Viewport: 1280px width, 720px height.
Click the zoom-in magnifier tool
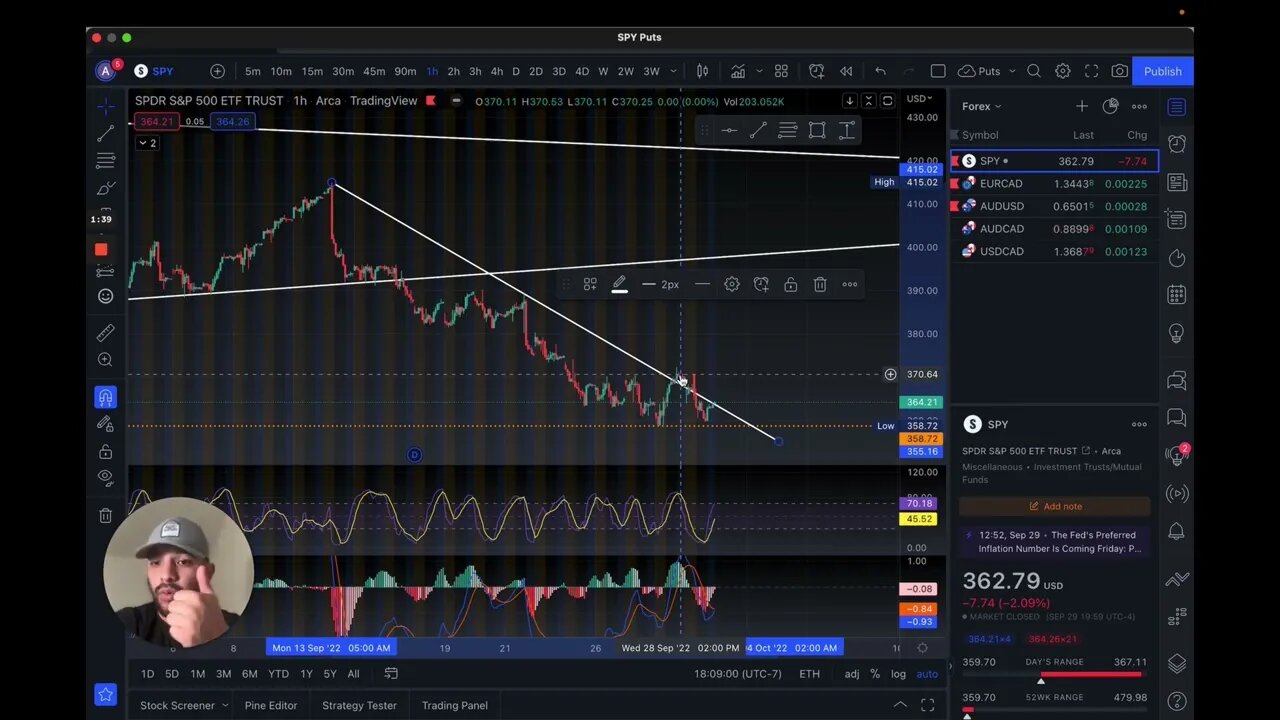(105, 360)
